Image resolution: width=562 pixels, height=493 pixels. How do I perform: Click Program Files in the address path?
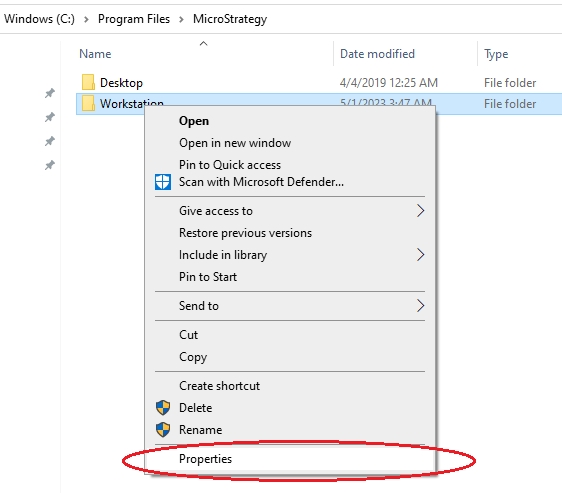pyautogui.click(x=134, y=19)
